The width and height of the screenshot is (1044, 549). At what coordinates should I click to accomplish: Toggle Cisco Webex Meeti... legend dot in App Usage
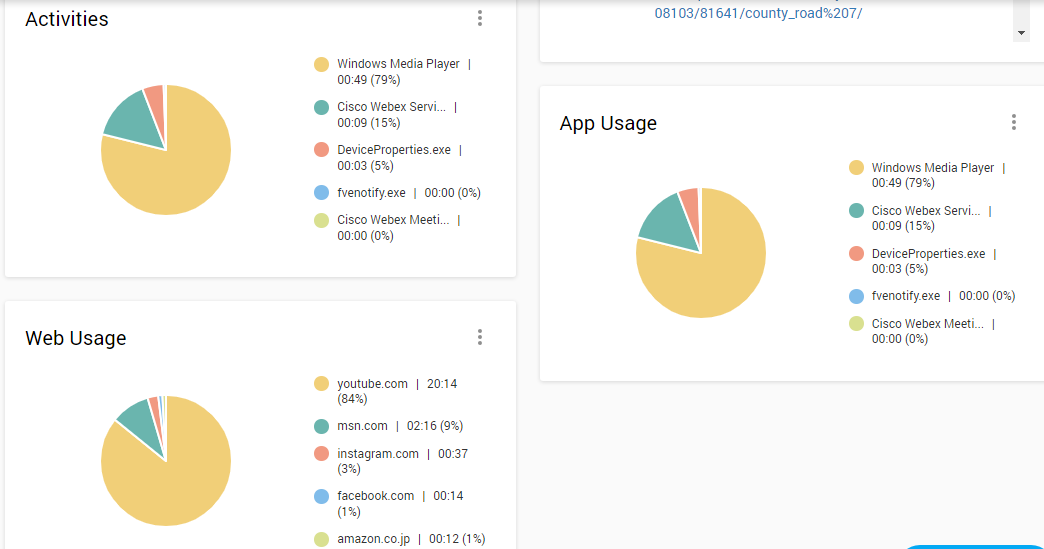coord(856,324)
